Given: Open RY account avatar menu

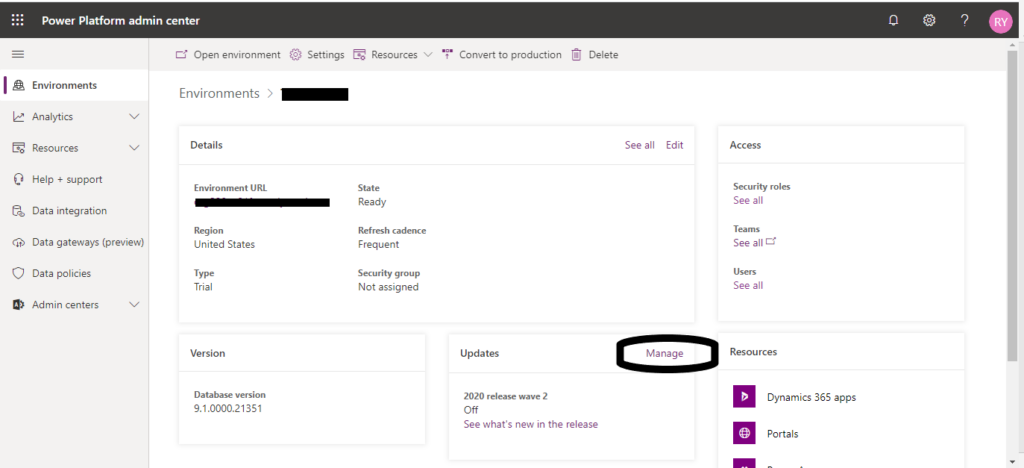Looking at the screenshot, I should tap(1000, 22).
